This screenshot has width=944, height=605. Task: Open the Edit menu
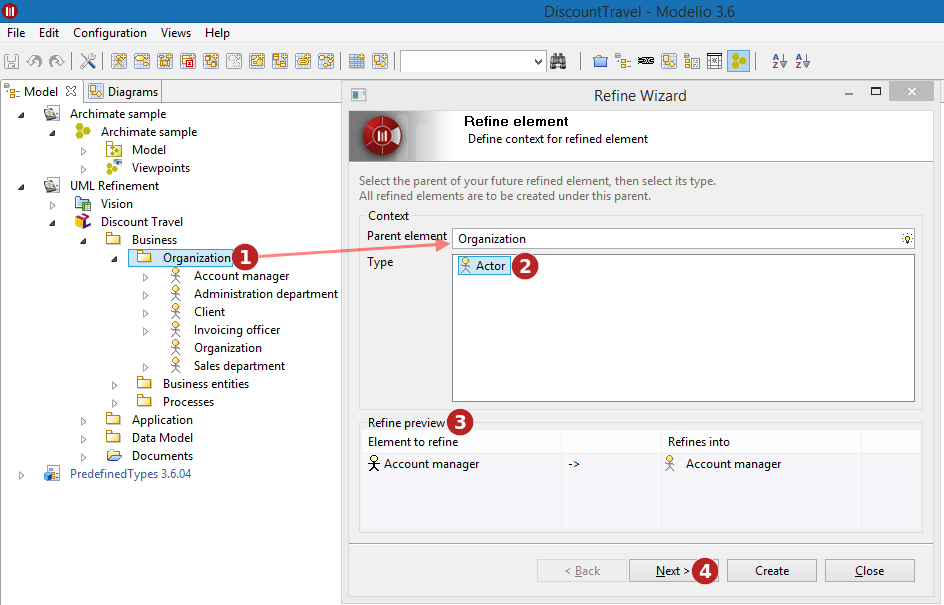pyautogui.click(x=49, y=33)
